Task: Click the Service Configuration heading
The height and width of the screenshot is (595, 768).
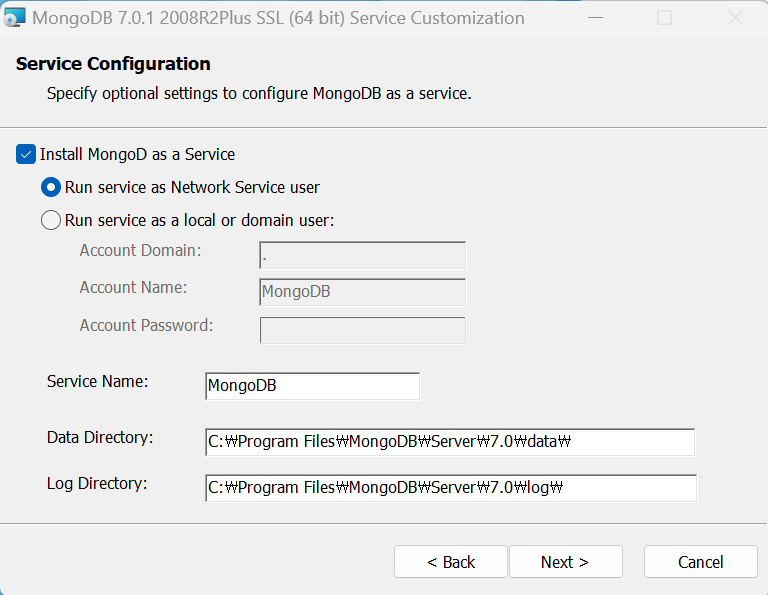Action: click(113, 64)
